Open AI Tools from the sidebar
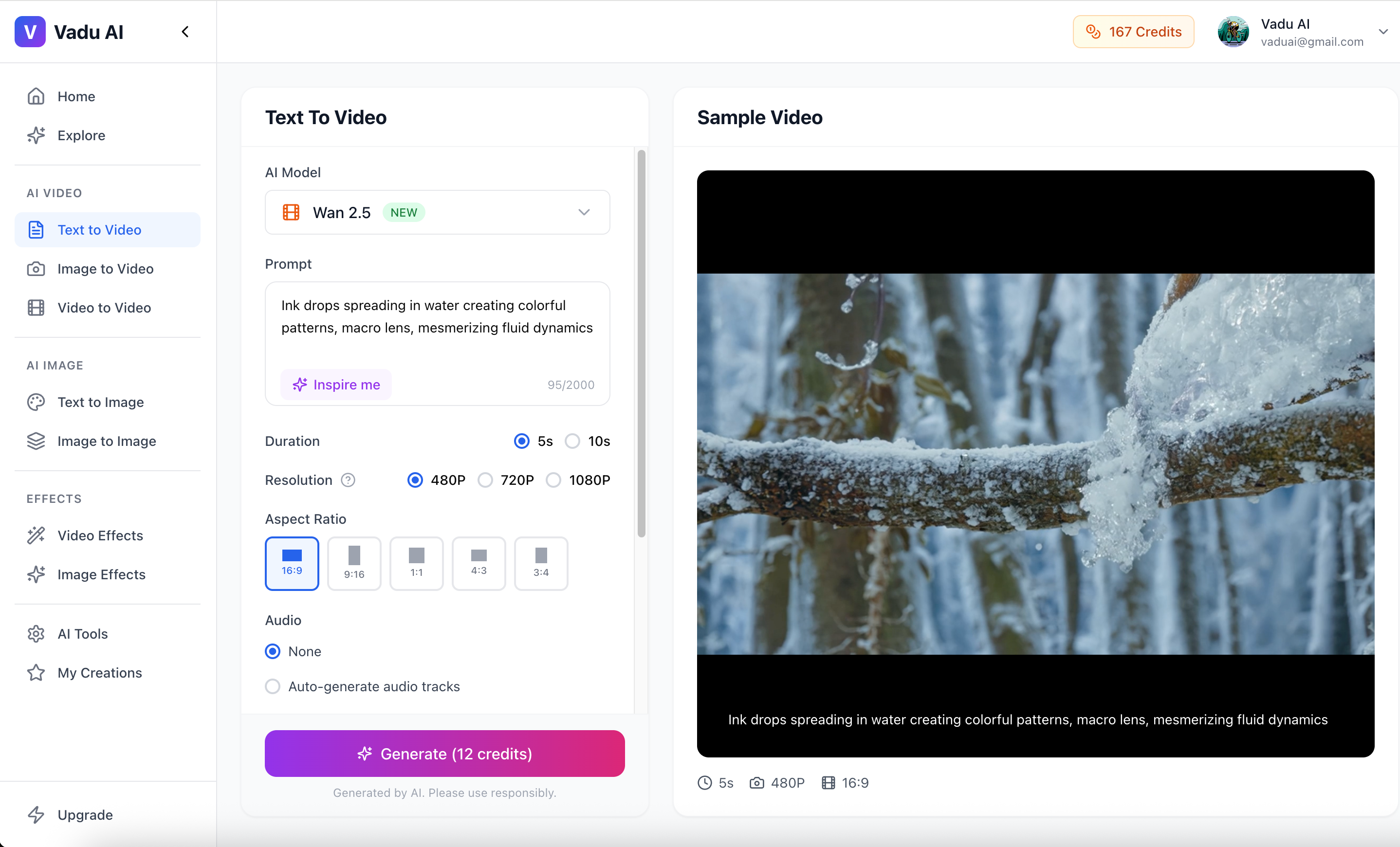1400x847 pixels. (x=82, y=633)
